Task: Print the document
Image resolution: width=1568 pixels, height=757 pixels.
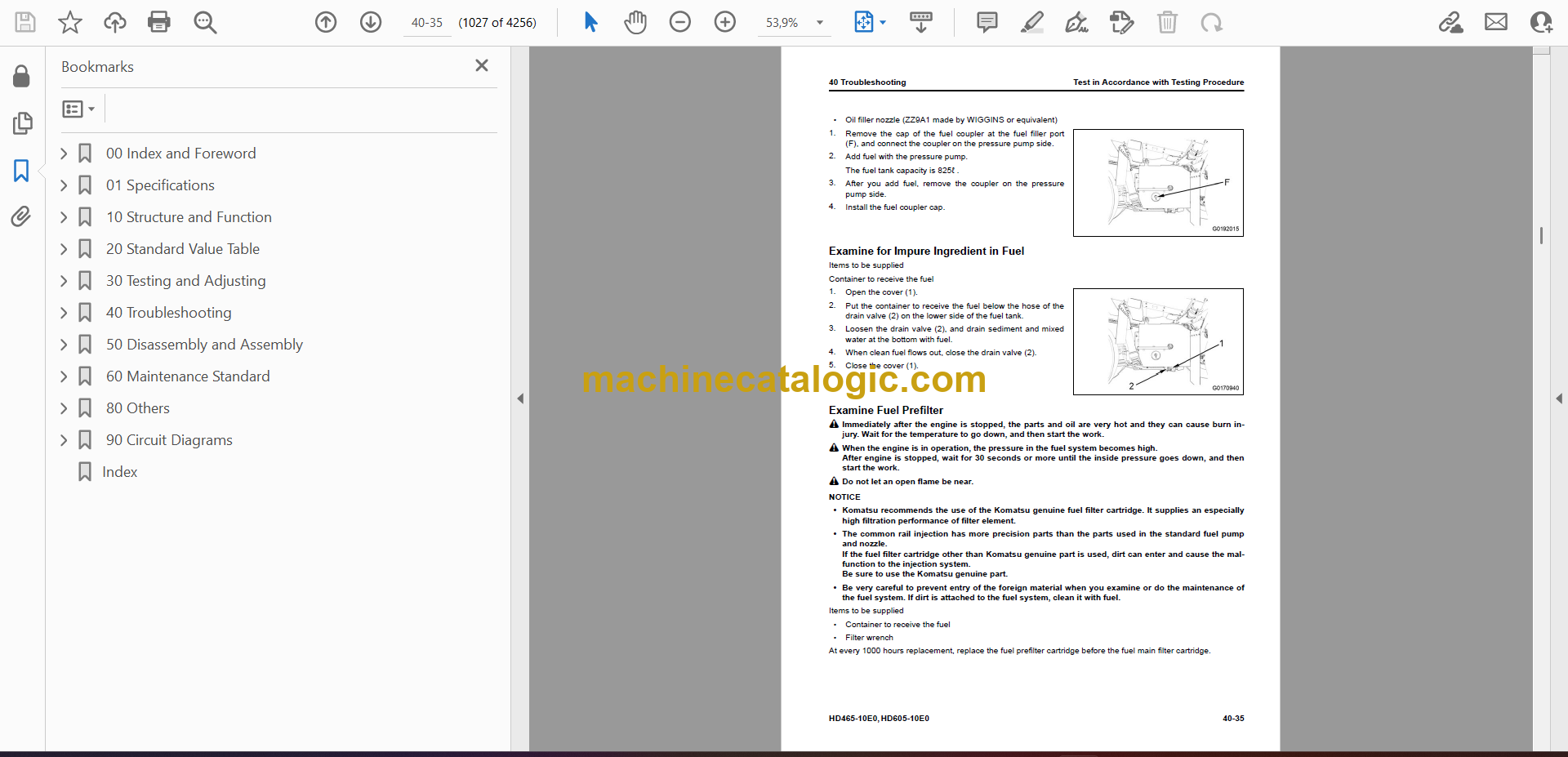Action: (x=159, y=22)
